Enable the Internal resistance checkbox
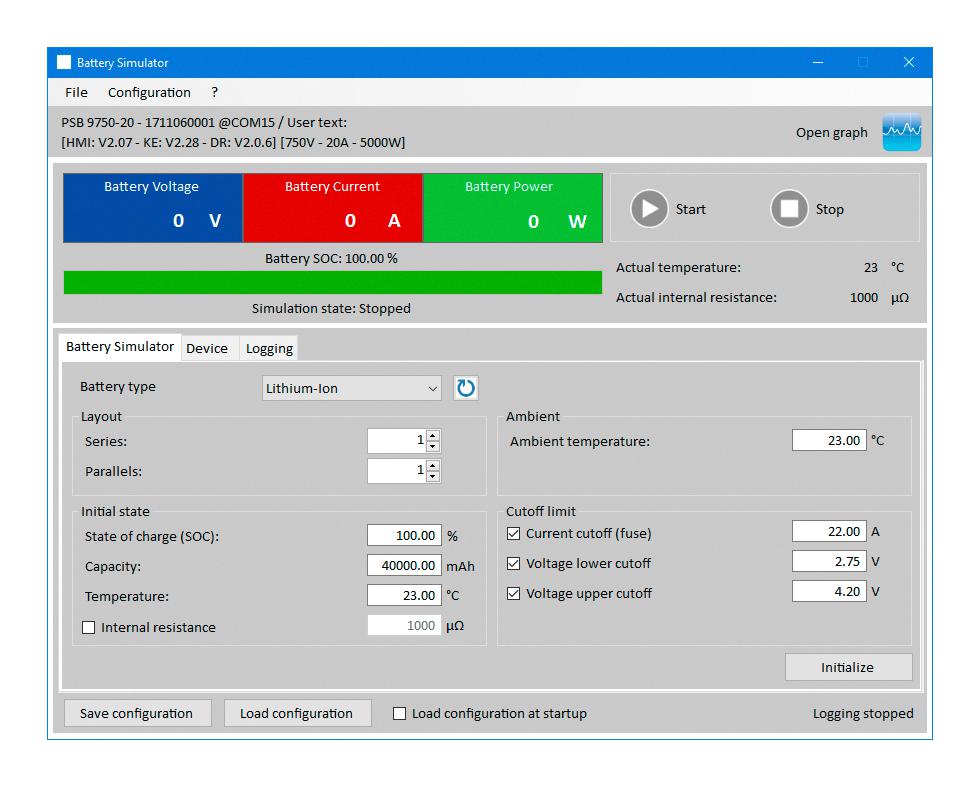The width and height of the screenshot is (980, 787). pos(89,627)
